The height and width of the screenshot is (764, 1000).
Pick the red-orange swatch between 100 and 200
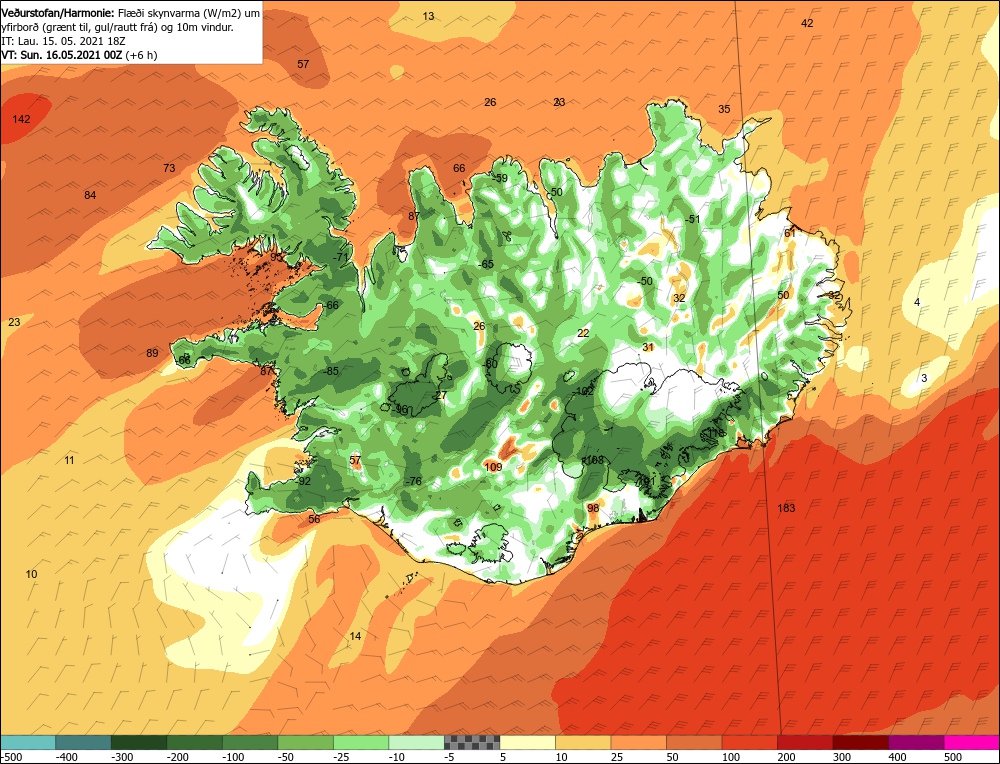click(x=749, y=742)
